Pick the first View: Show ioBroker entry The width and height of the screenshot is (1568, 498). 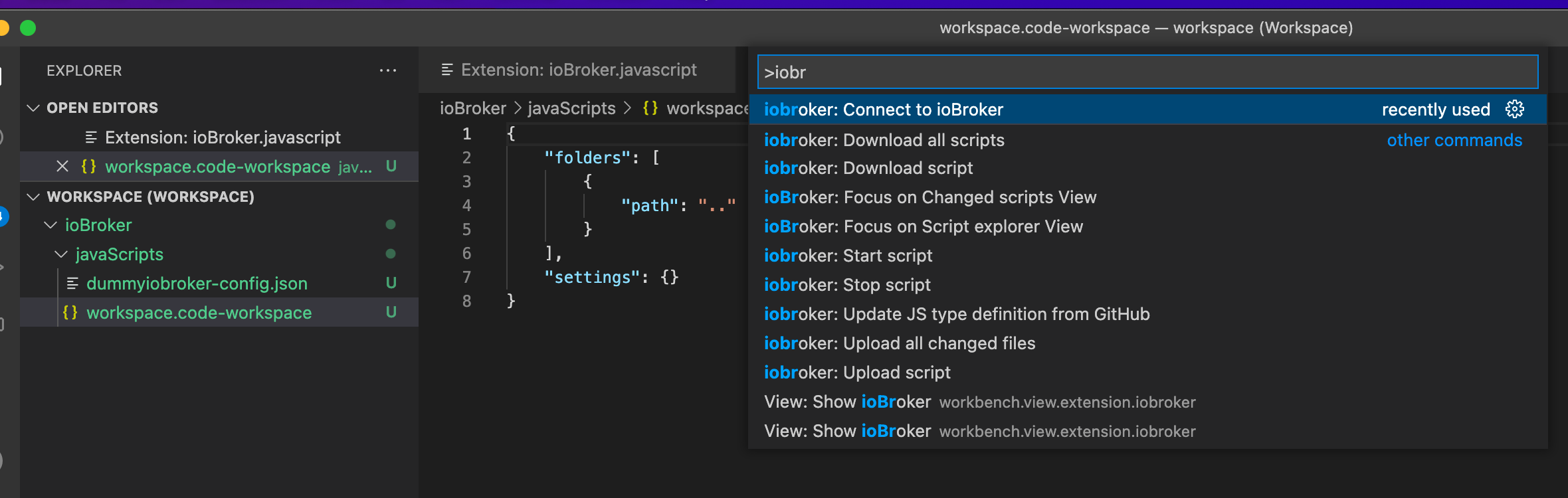(1147, 402)
